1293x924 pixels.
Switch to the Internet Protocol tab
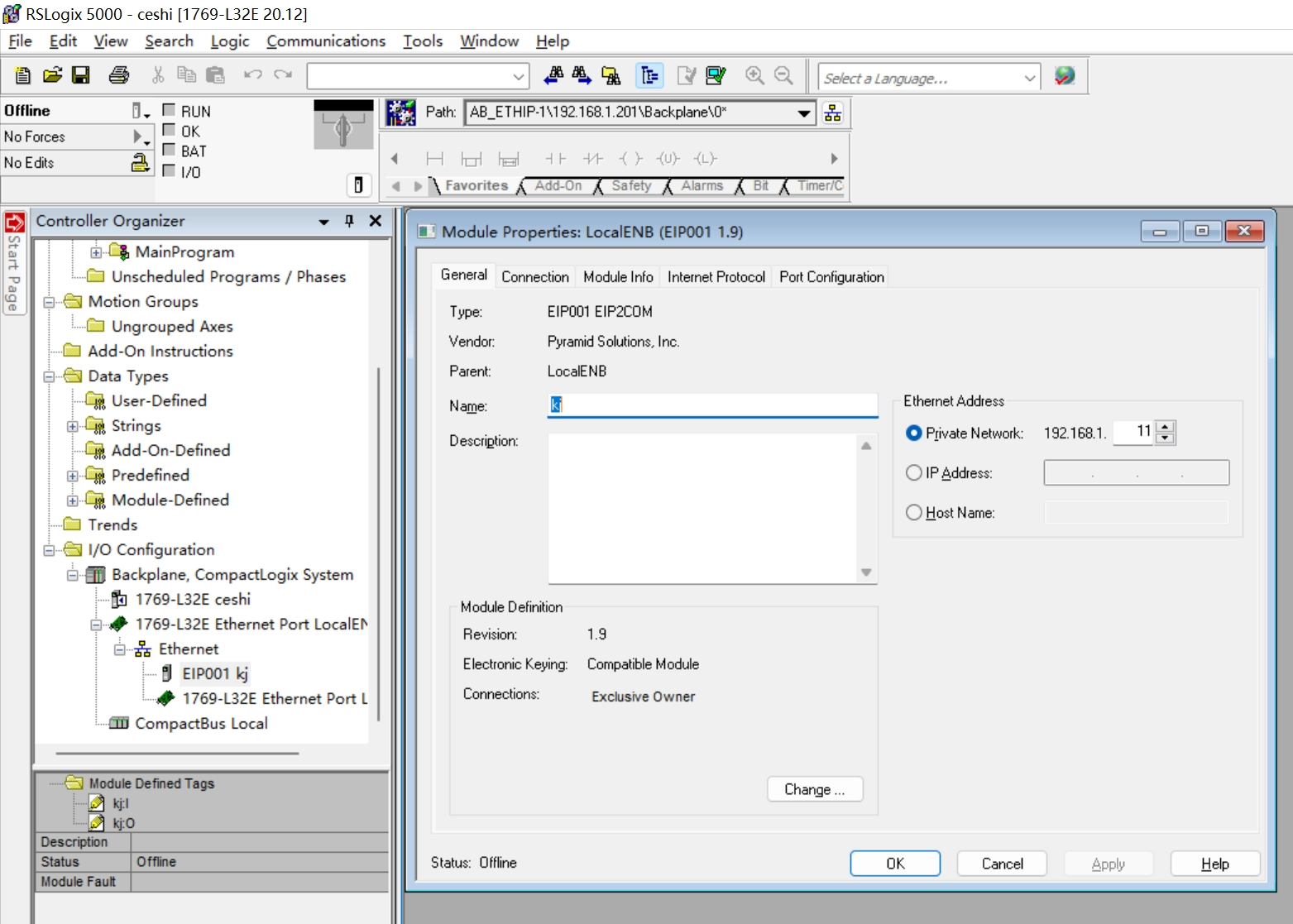(x=716, y=277)
